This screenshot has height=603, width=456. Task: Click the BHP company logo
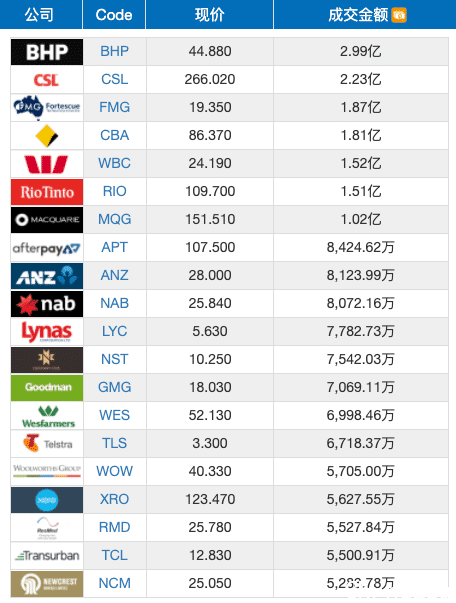coord(47,52)
